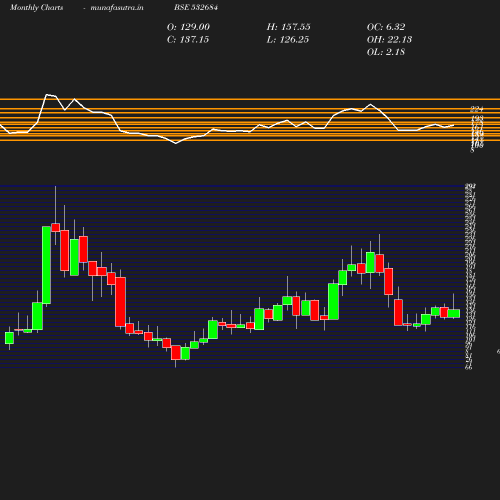Click the 'BSE 532684' symbol label
Viewport: 500px width, 500px height.
coord(196,7)
